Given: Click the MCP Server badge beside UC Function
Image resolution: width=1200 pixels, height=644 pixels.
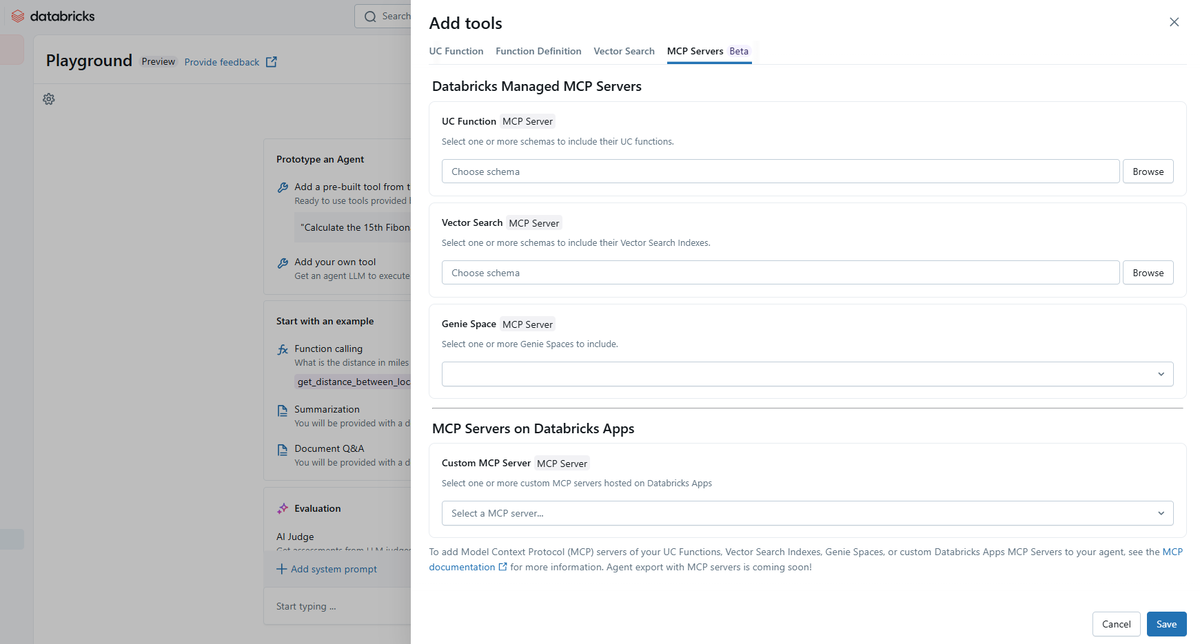Looking at the screenshot, I should pyautogui.click(x=527, y=121).
